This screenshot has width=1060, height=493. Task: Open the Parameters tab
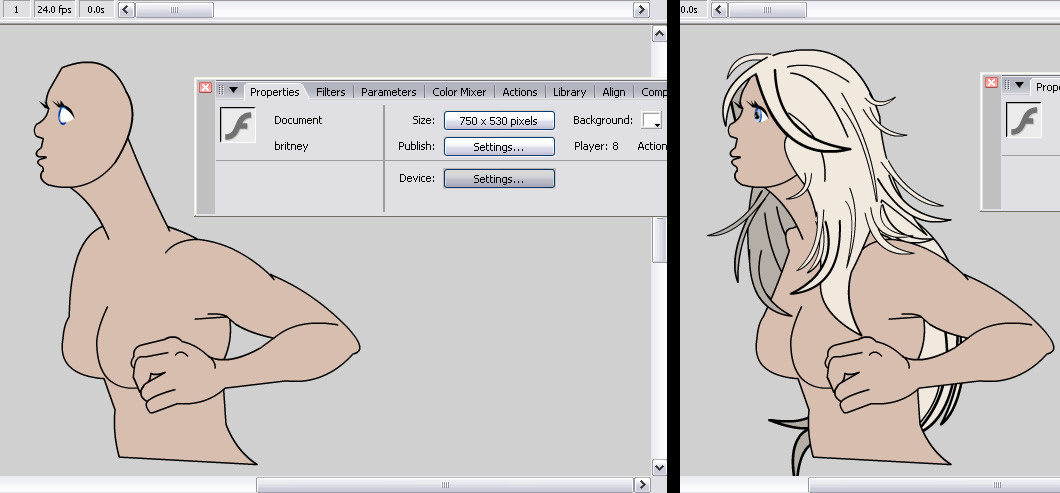point(389,92)
